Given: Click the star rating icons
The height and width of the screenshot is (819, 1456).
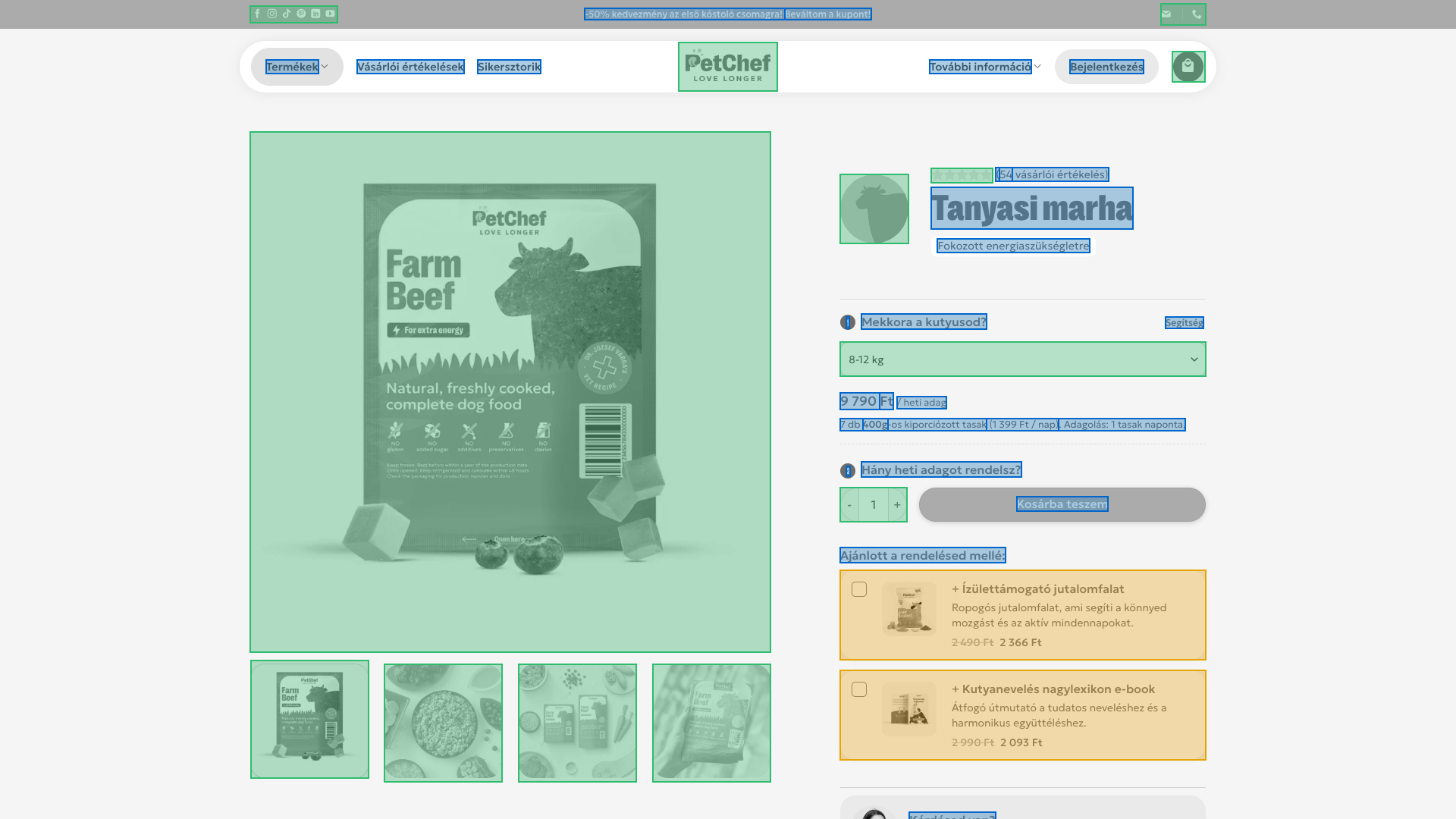Looking at the screenshot, I should click(962, 175).
